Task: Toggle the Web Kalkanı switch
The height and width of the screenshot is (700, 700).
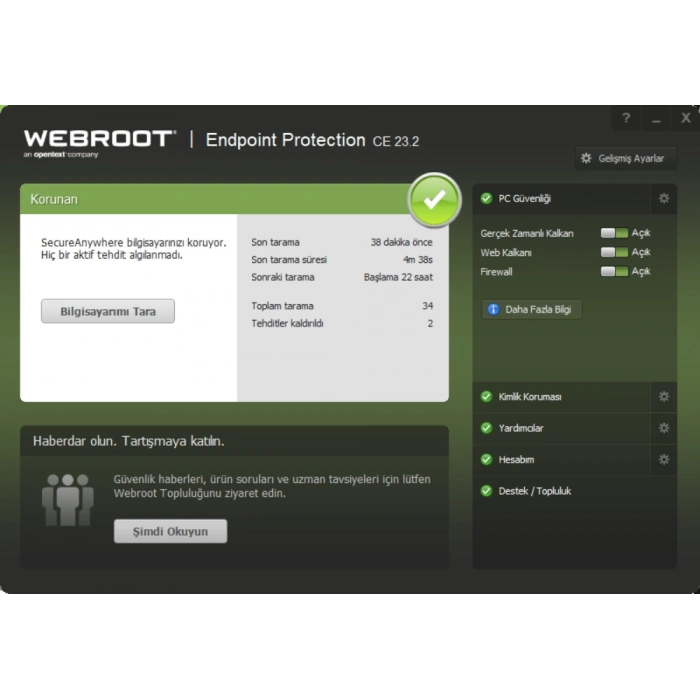Action: (614, 252)
